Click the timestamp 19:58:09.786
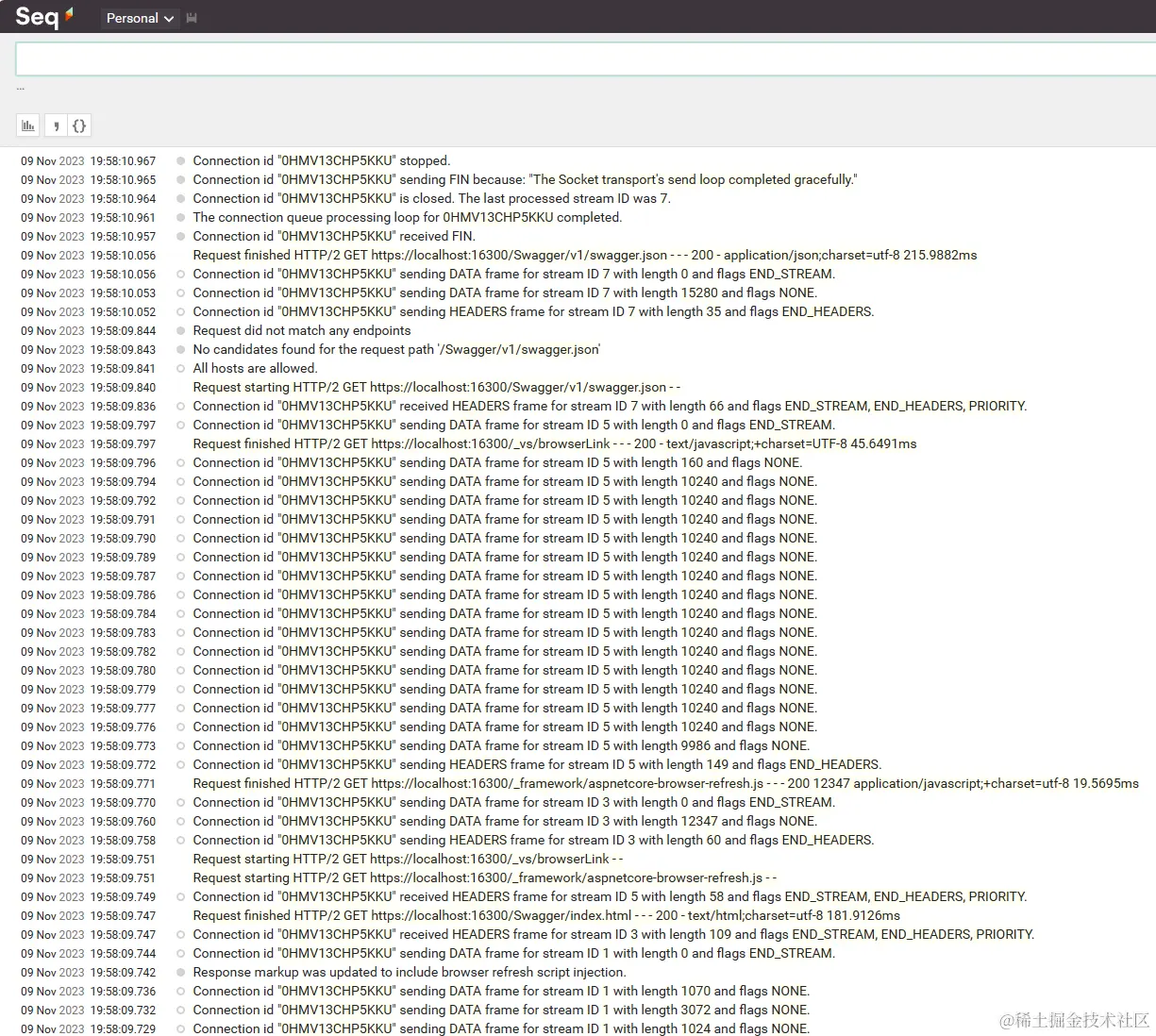Image resolution: width=1156 pixels, height=1036 pixels. 124,595
